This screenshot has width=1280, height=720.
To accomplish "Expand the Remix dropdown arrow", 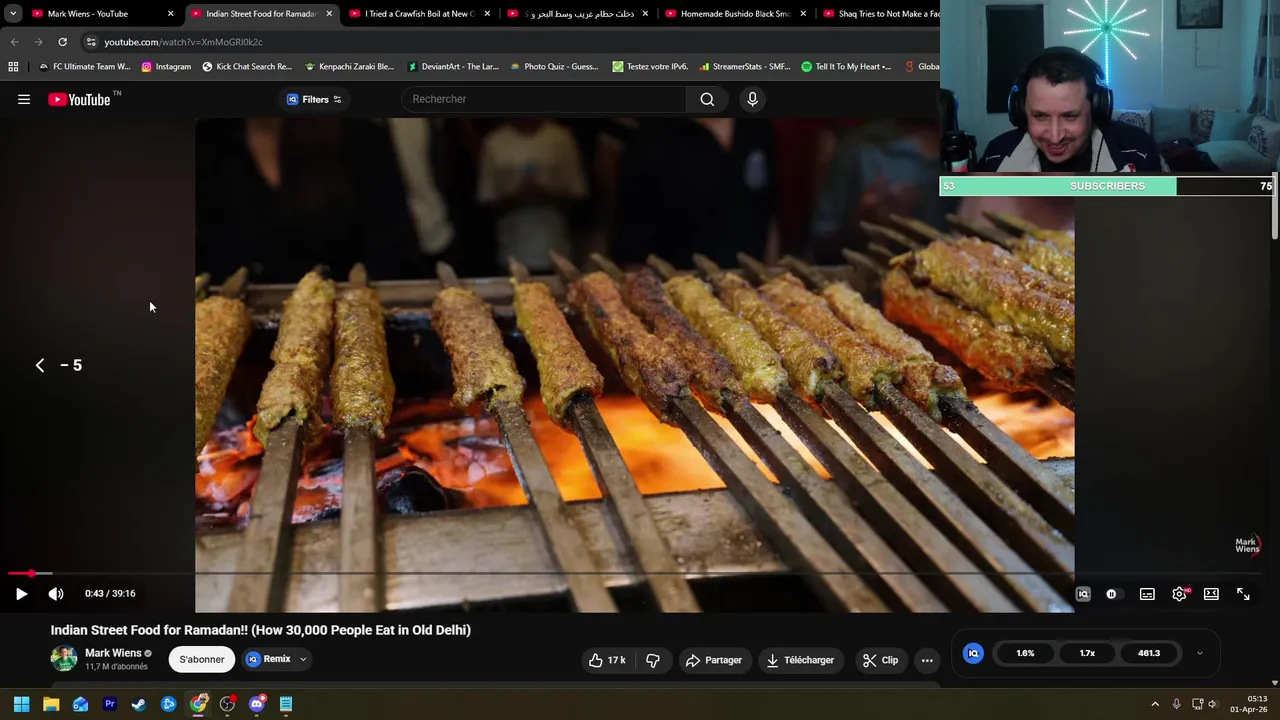I will click(303, 659).
